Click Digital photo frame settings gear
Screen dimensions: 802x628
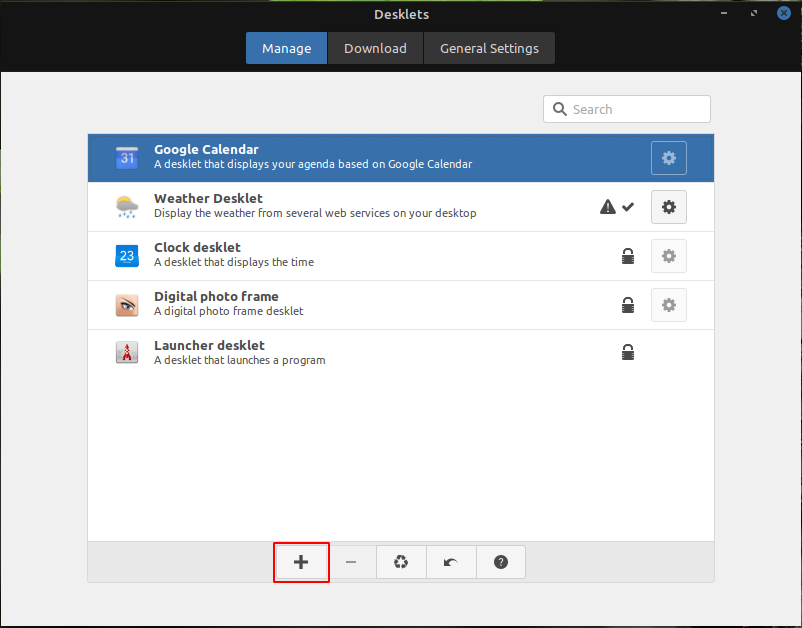(669, 305)
